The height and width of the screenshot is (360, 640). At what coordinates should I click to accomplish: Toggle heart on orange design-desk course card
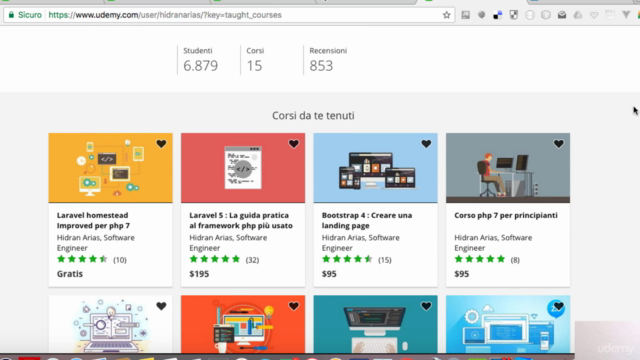pyautogui.click(x=293, y=306)
